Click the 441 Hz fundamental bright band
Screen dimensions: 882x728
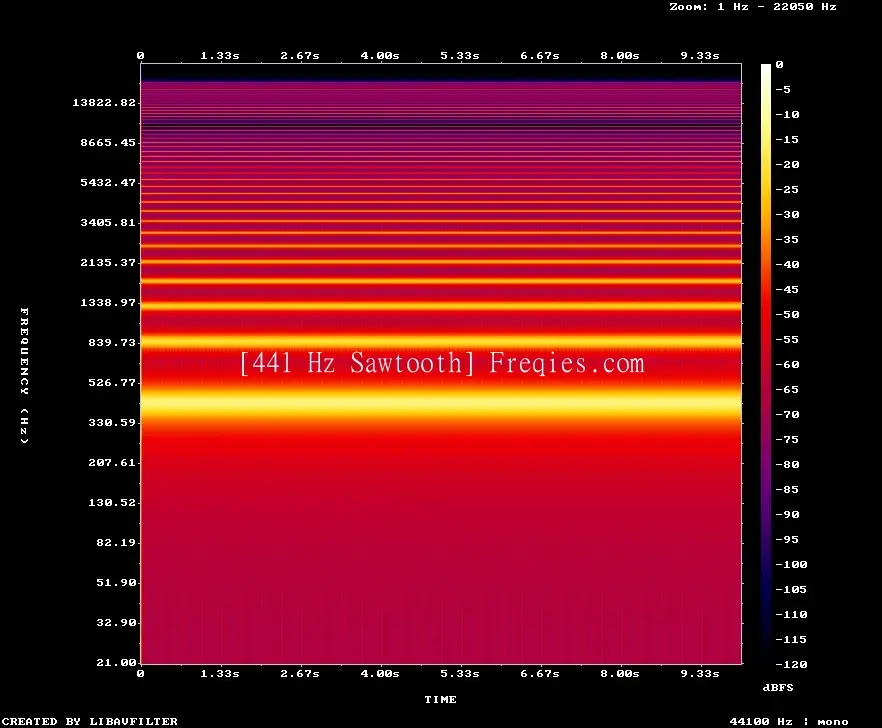441,403
